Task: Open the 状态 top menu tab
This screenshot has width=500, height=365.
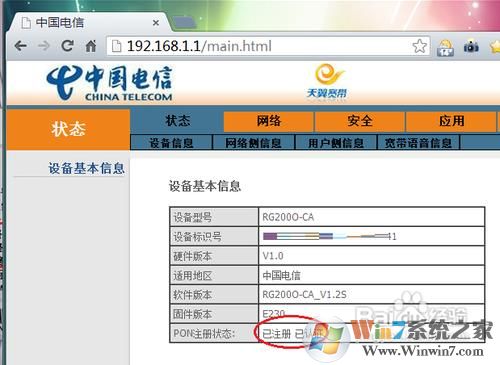Action: click(x=177, y=121)
